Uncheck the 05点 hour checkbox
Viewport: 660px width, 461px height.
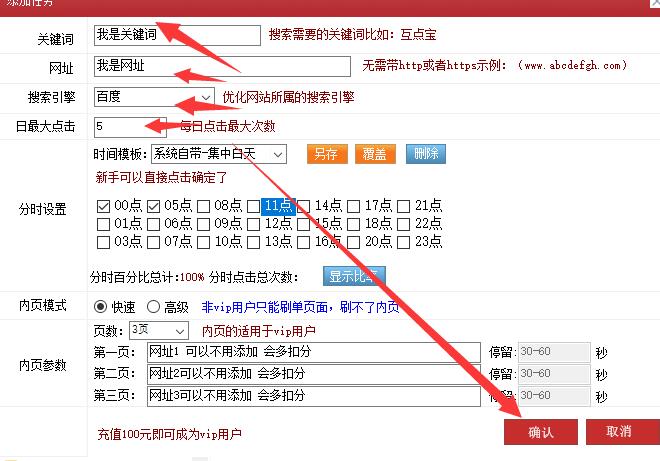tap(154, 206)
